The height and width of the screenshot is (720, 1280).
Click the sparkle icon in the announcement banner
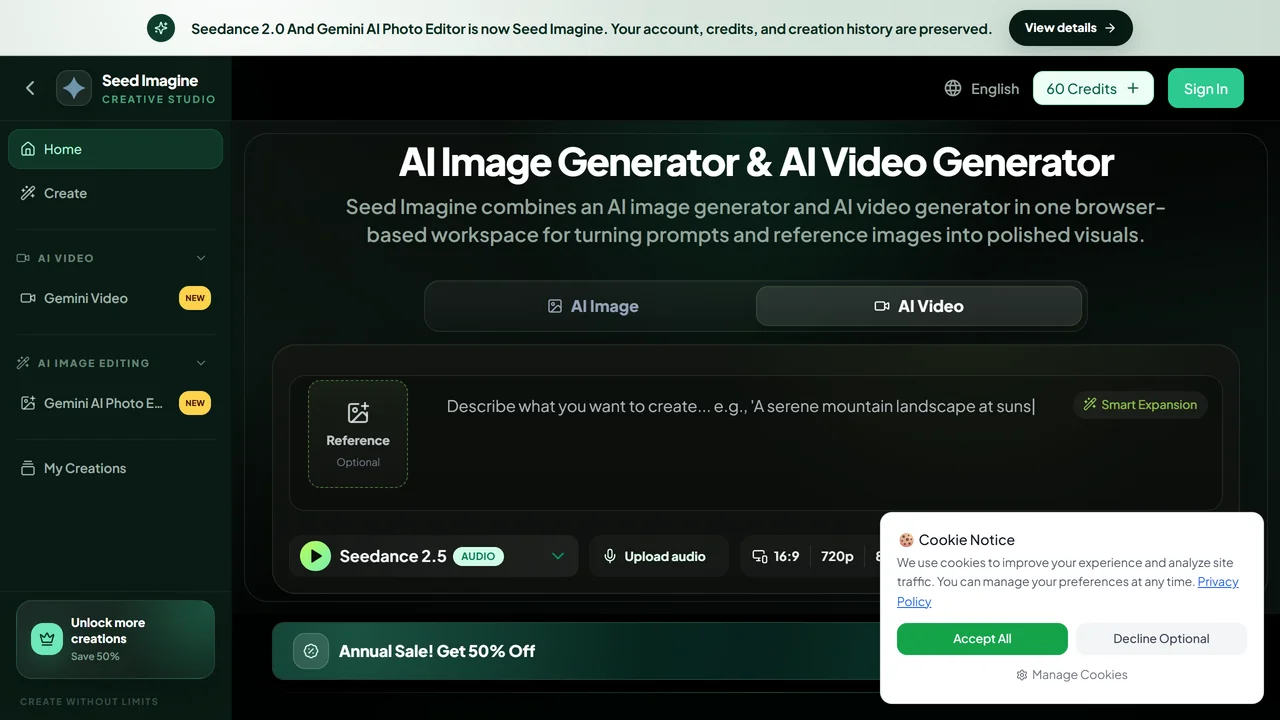click(x=161, y=28)
